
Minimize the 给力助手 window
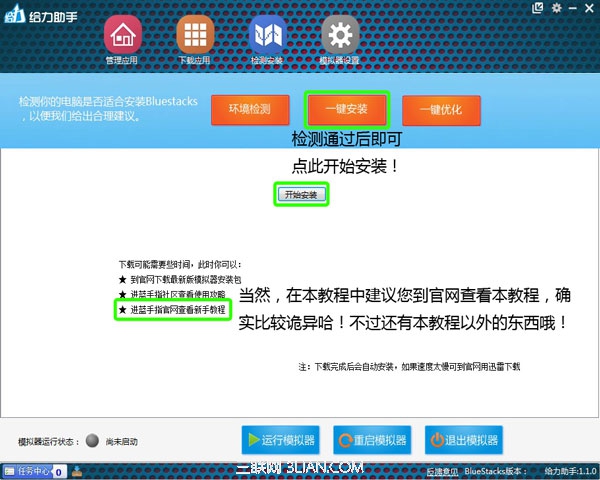tap(573, 8)
